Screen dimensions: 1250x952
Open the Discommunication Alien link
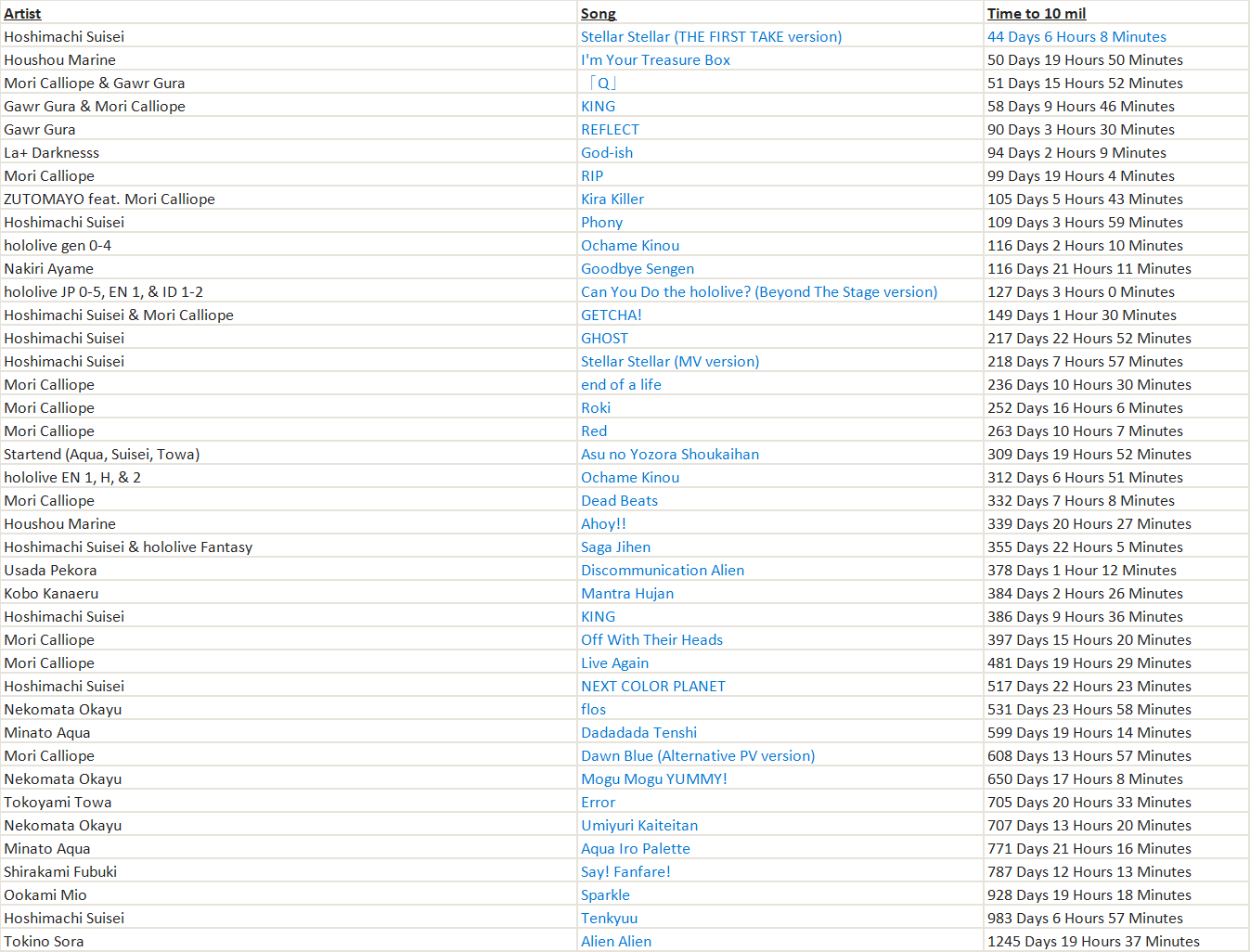point(663,571)
